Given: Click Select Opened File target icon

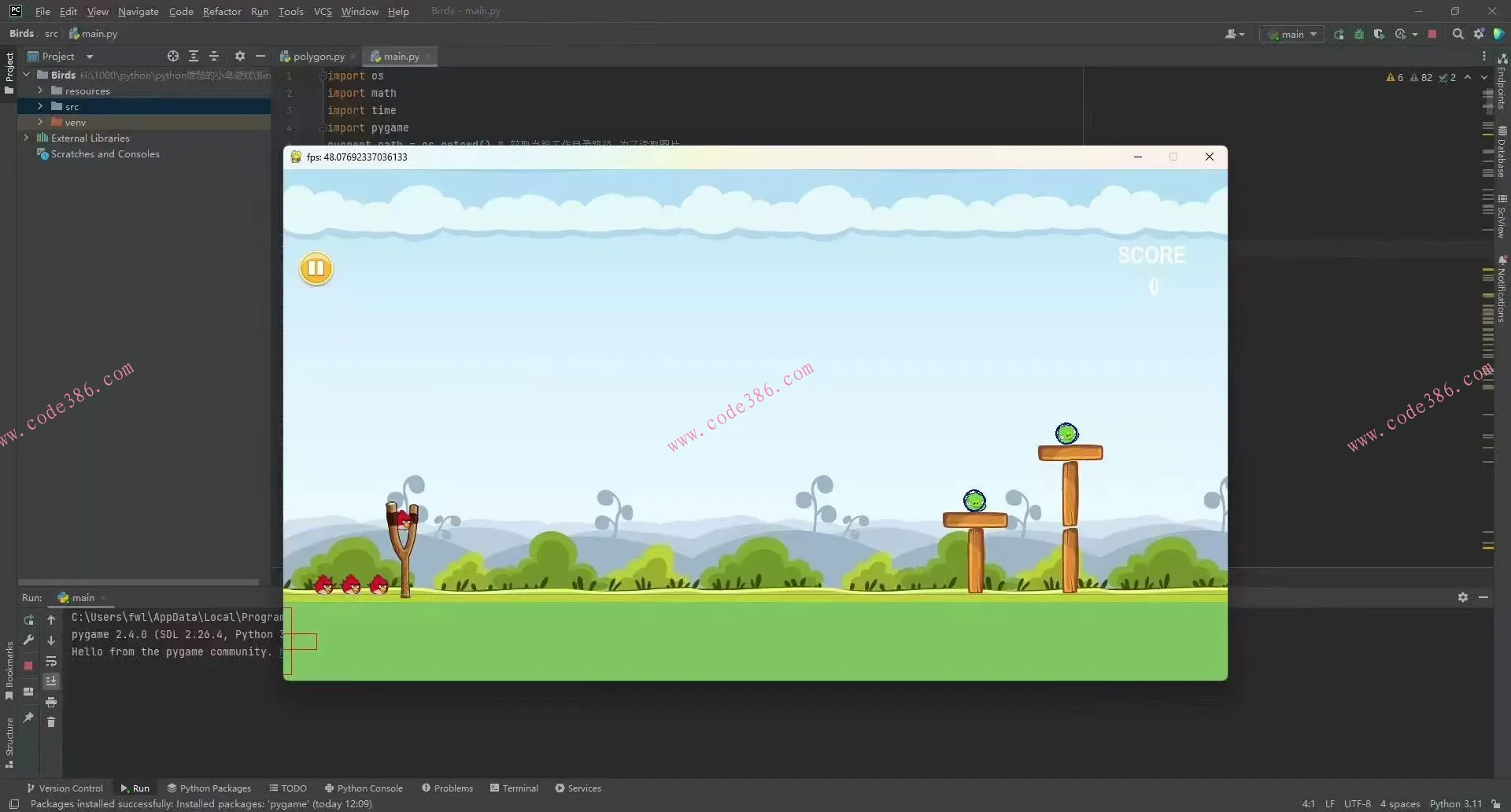Looking at the screenshot, I should [x=173, y=57].
